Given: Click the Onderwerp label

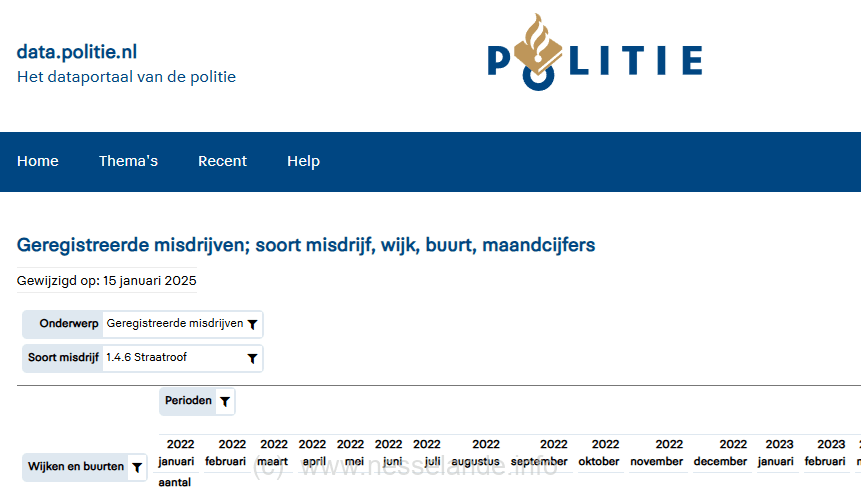Looking at the screenshot, I should pos(69,323).
